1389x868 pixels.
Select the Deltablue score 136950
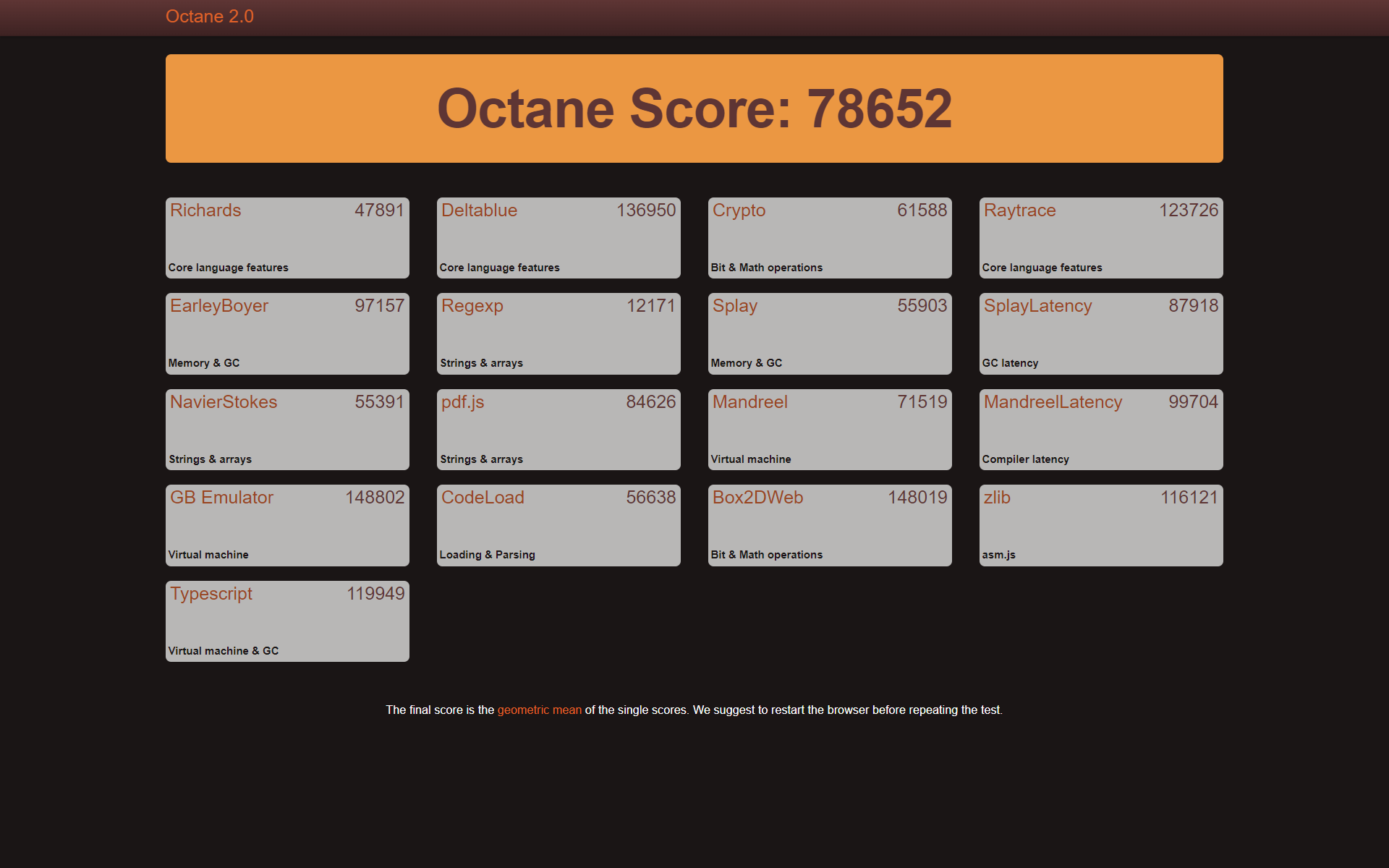tap(645, 210)
